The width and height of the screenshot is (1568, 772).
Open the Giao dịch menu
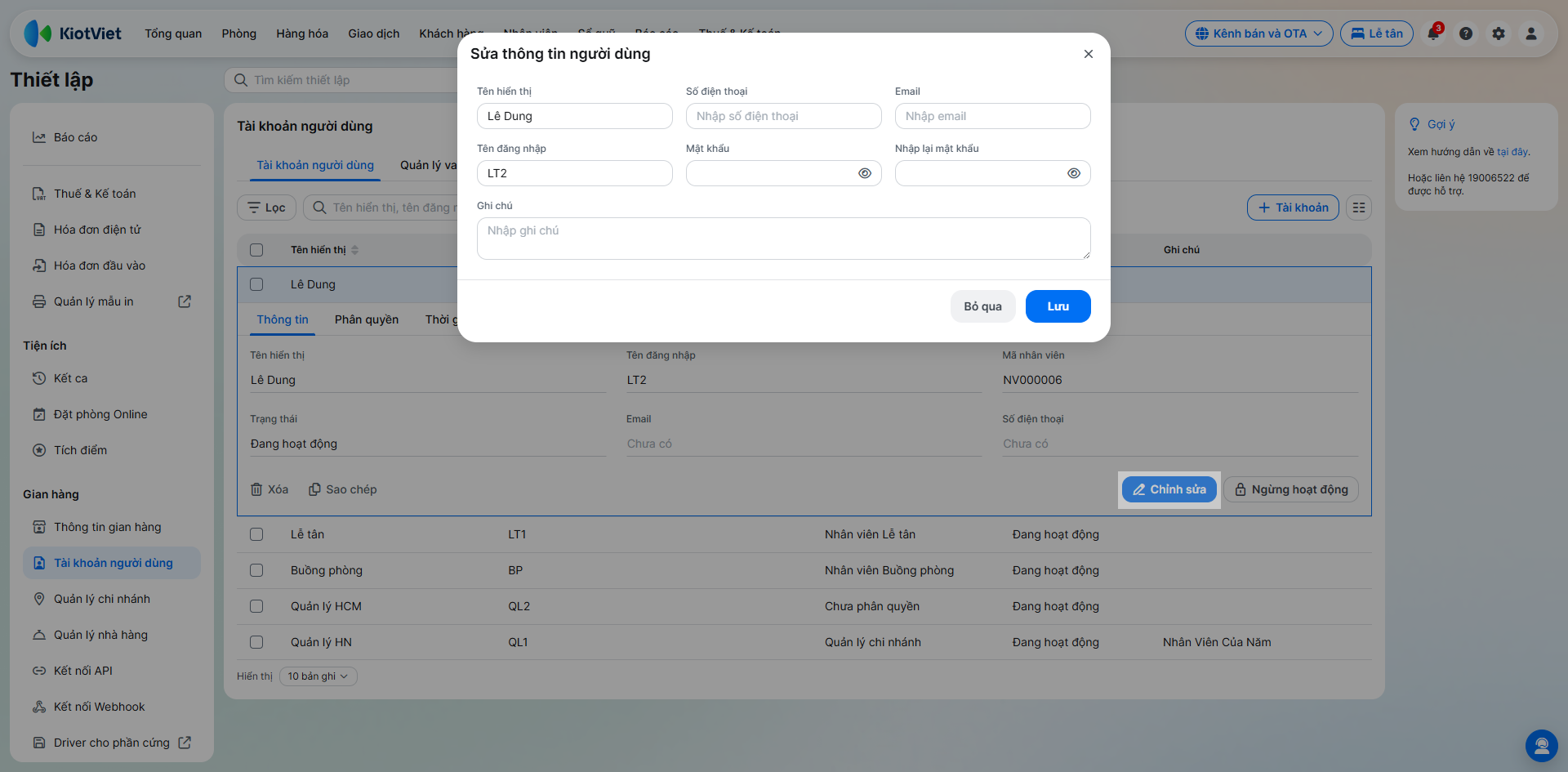tap(374, 33)
